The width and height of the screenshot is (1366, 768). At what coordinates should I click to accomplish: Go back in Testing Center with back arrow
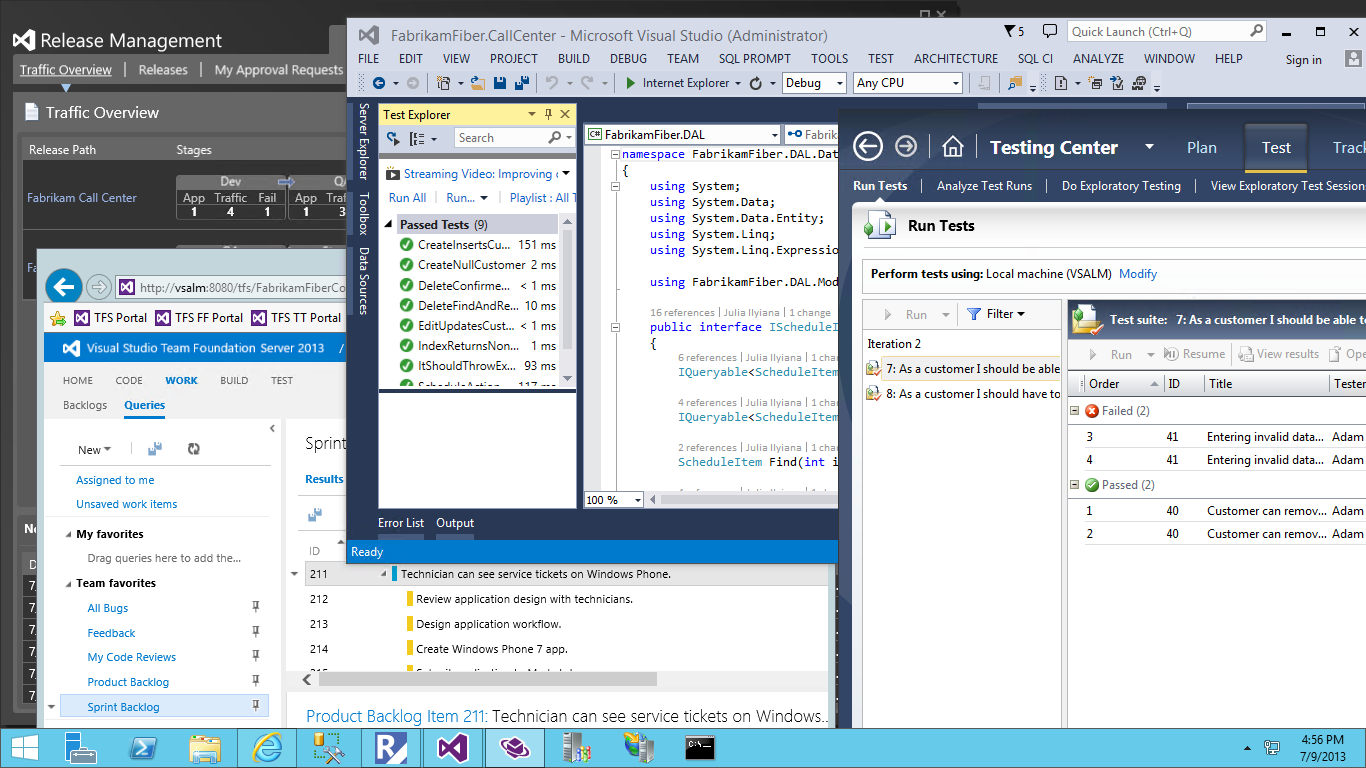pyautogui.click(x=868, y=147)
